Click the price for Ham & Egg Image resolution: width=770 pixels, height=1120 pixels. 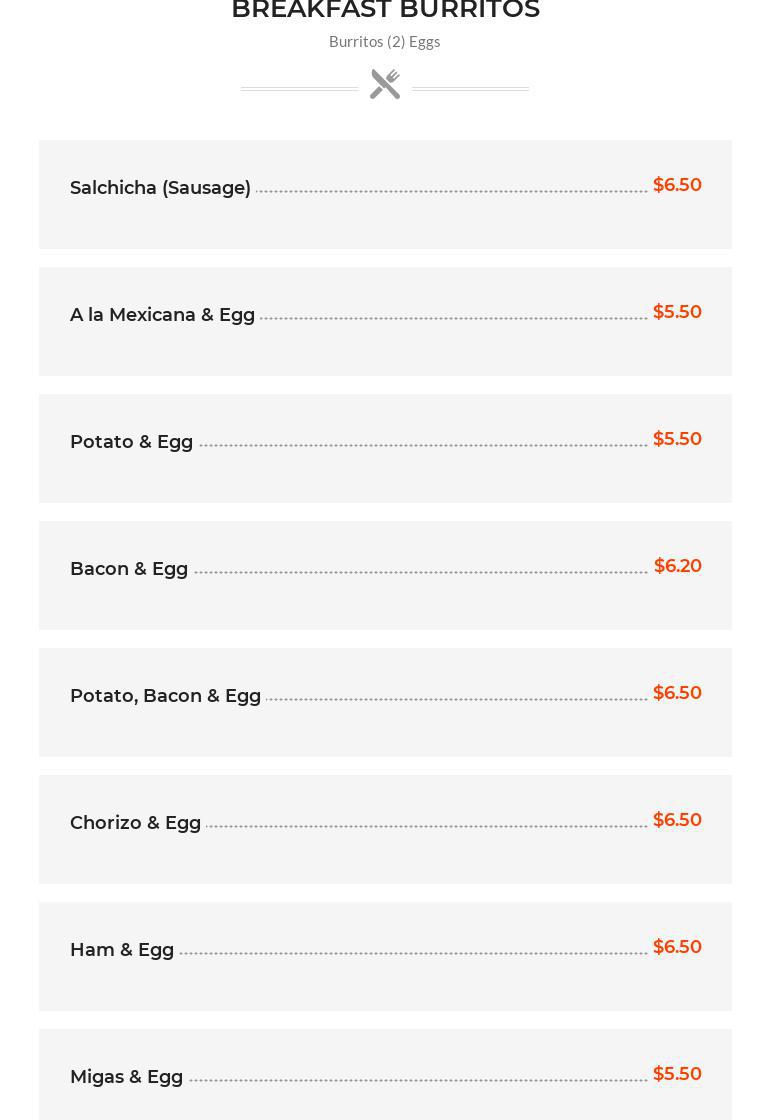coord(677,947)
